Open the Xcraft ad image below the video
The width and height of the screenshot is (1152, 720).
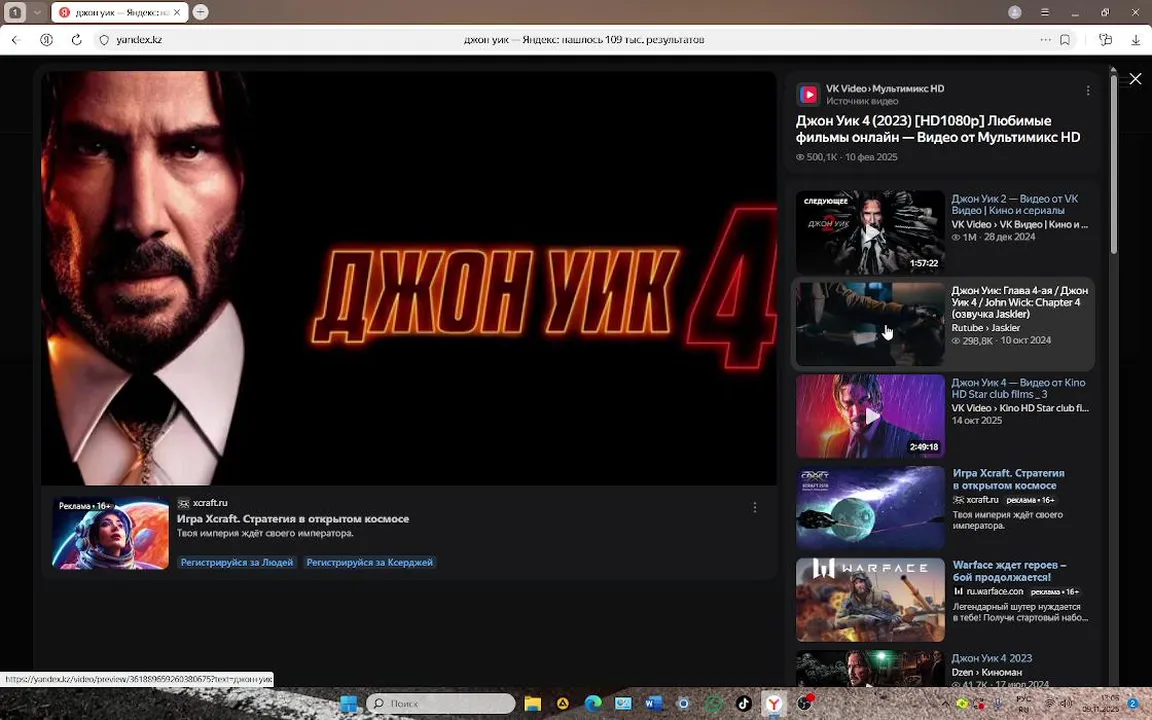pyautogui.click(x=110, y=533)
